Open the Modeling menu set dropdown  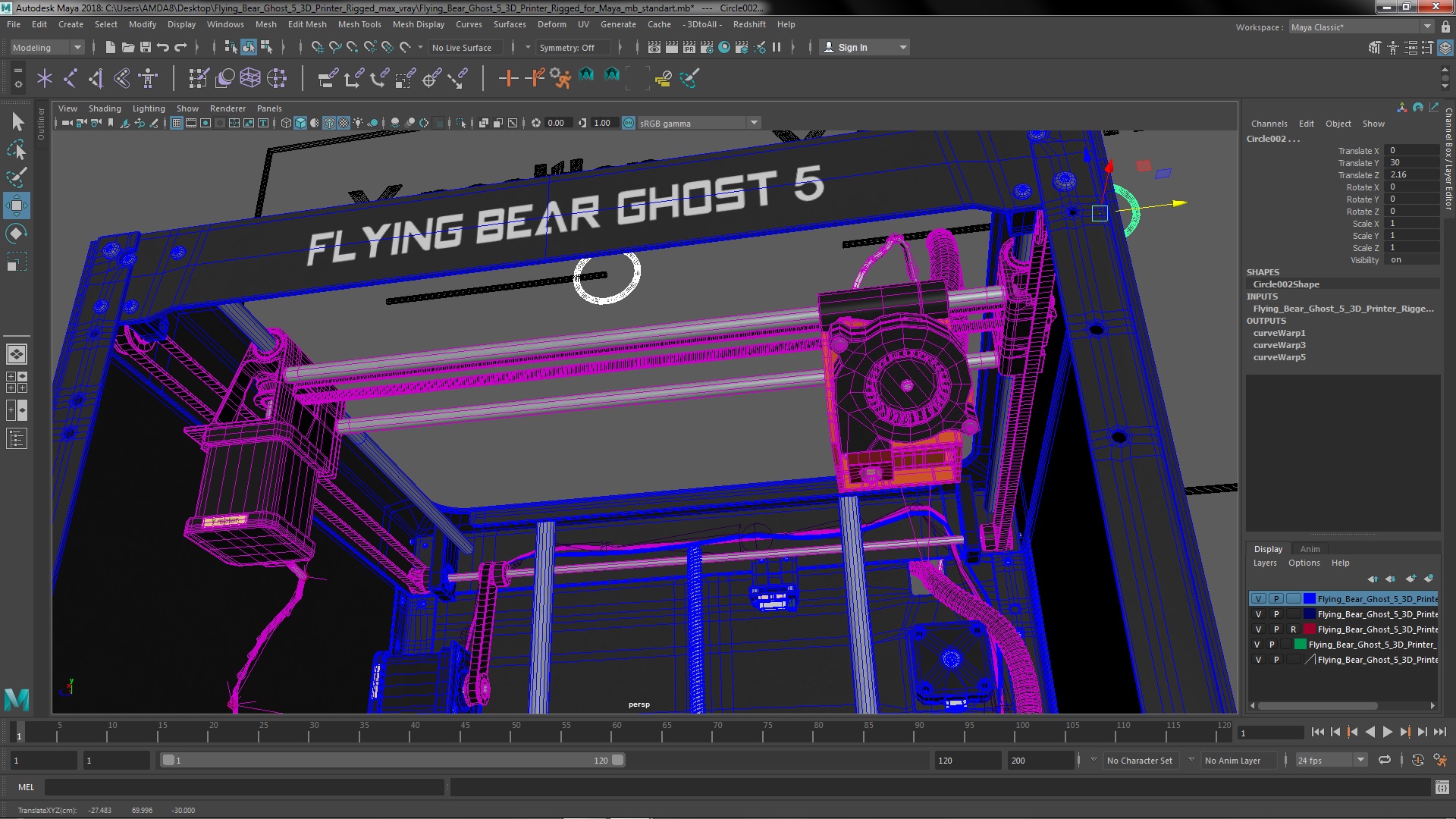pyautogui.click(x=46, y=47)
